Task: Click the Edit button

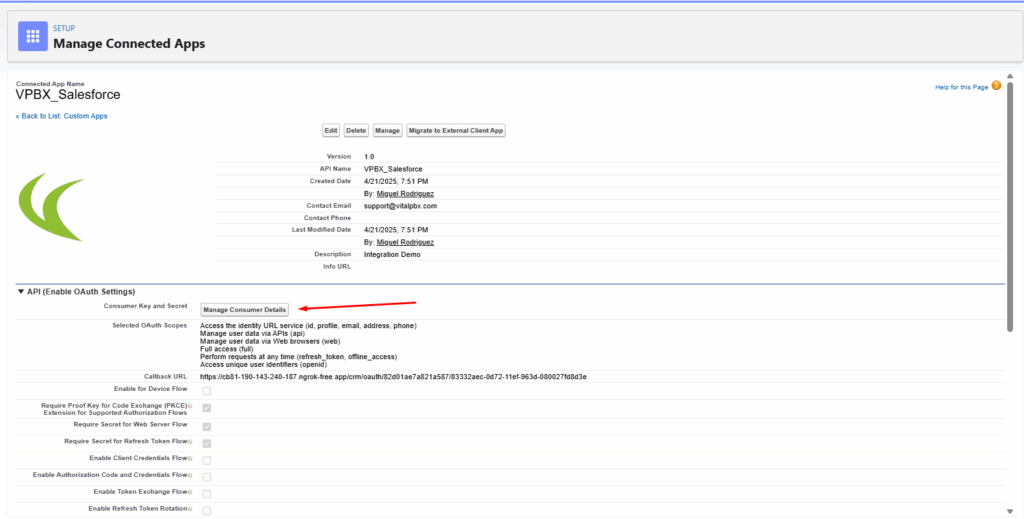Action: tap(331, 131)
